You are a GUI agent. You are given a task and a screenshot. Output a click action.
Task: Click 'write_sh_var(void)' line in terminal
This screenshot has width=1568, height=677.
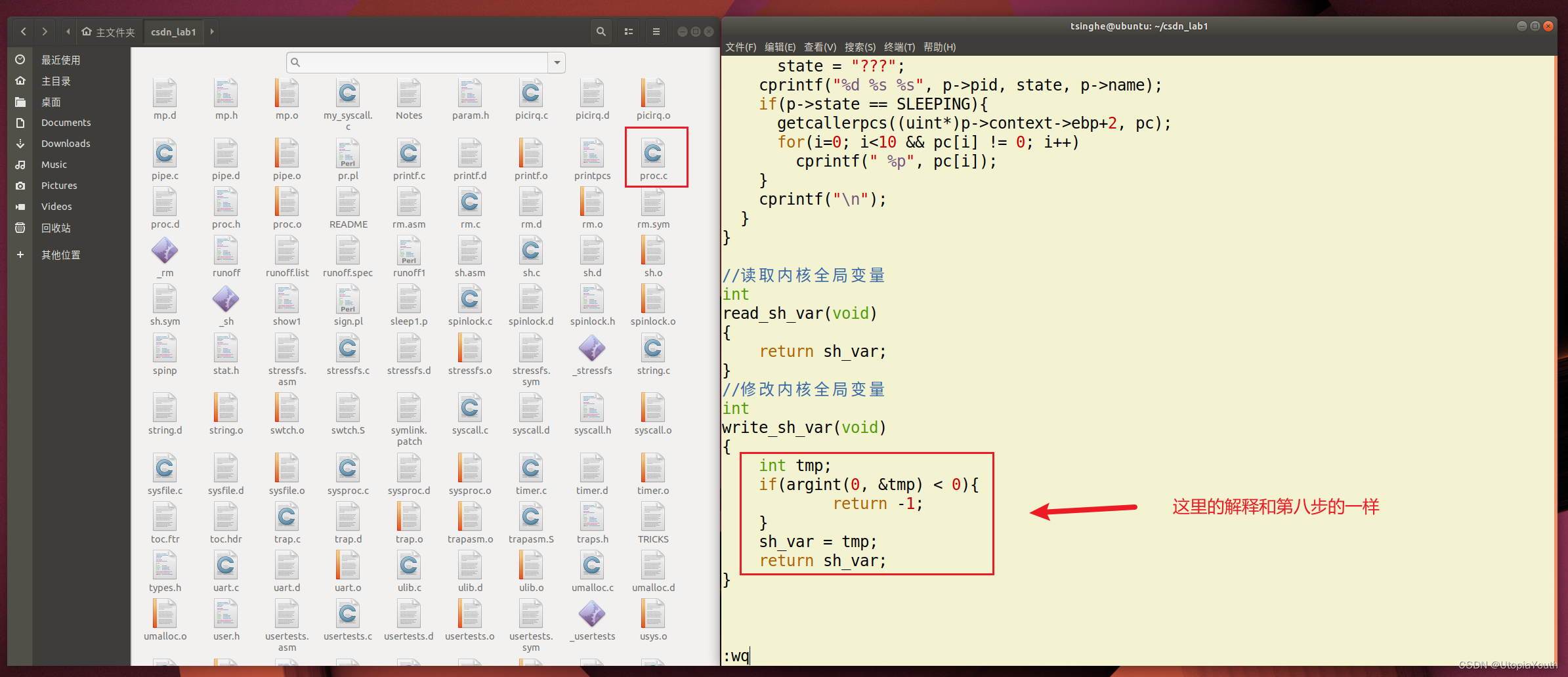805,428
